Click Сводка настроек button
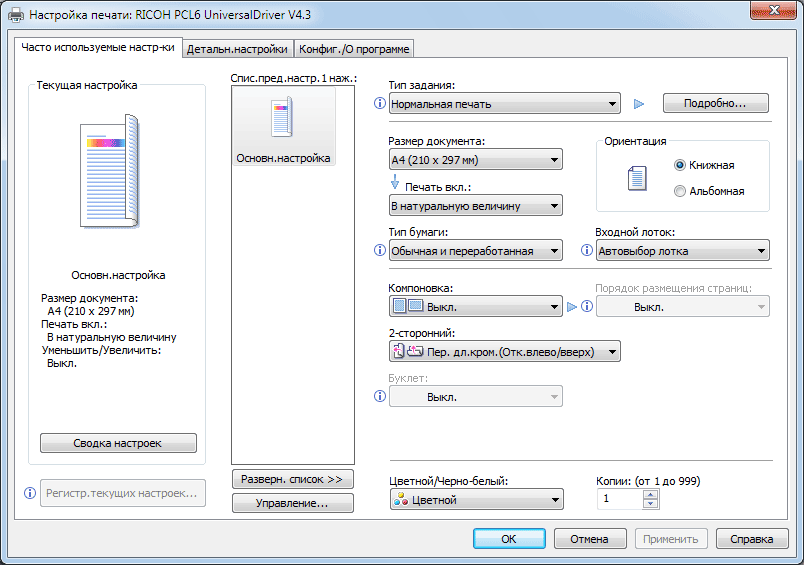804x565 pixels. 118,443
